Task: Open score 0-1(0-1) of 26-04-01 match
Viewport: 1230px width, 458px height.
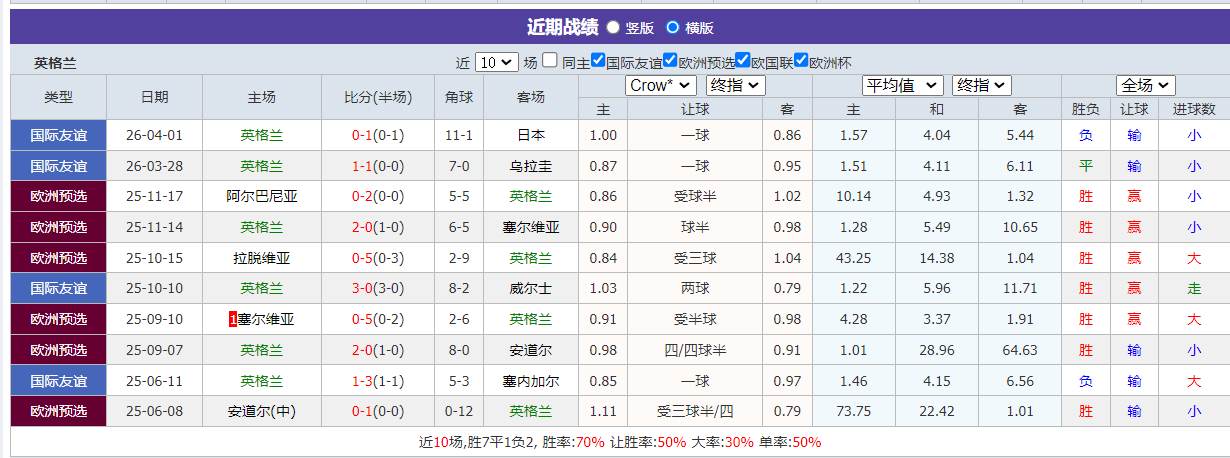Action: click(378, 135)
